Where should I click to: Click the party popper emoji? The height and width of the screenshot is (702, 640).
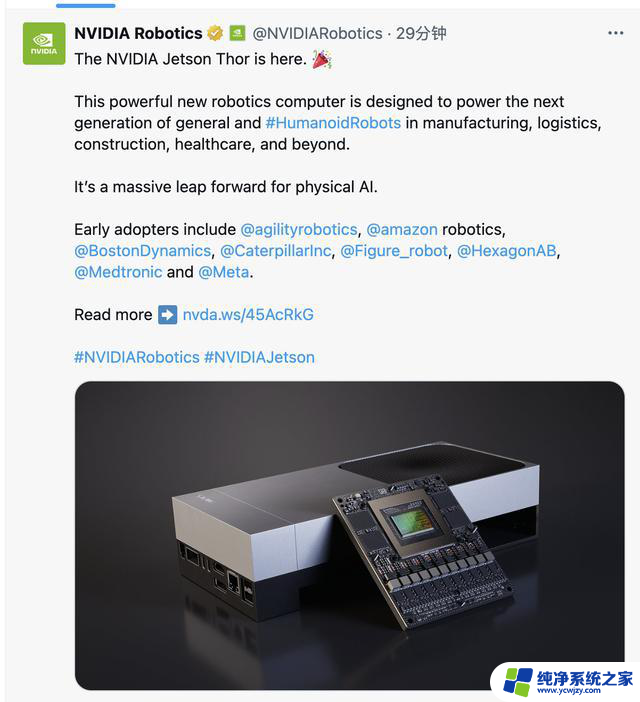click(322, 59)
